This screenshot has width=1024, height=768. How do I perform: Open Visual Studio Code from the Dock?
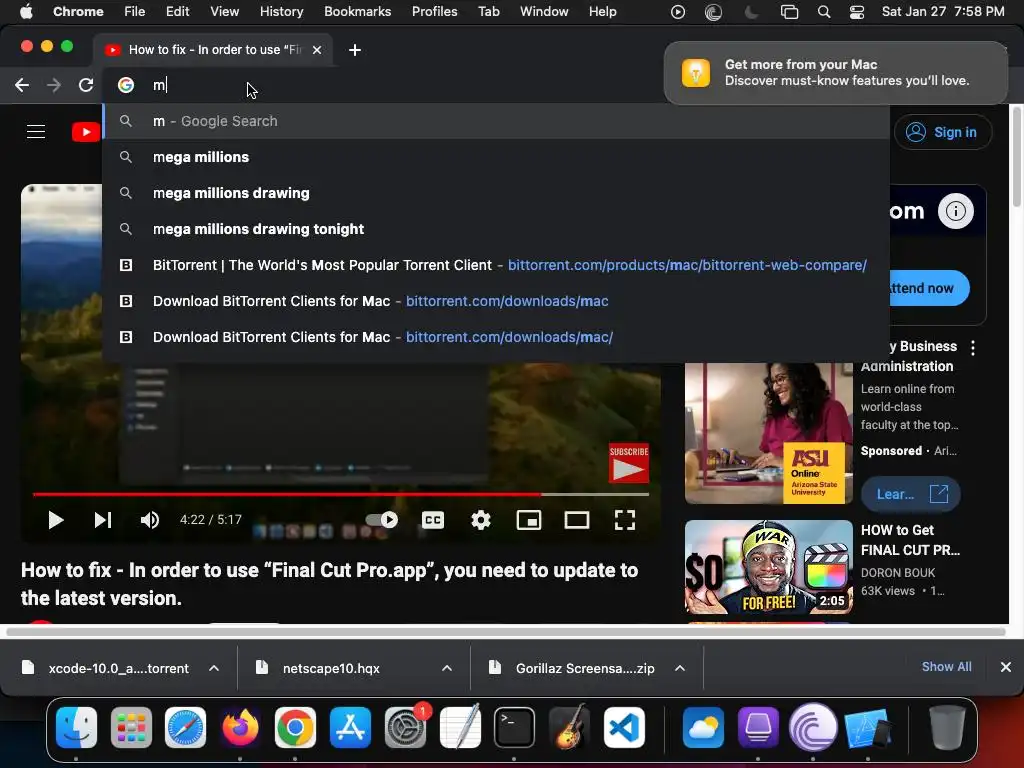point(624,728)
